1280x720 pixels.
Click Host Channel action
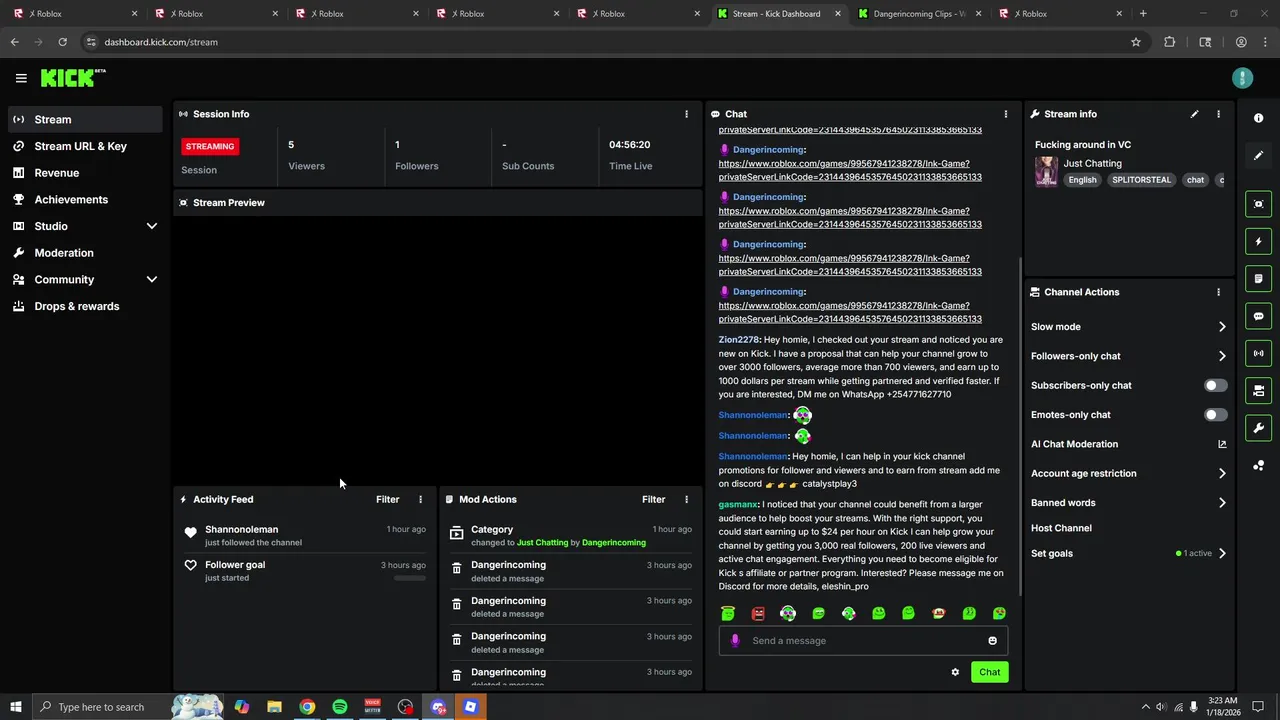pos(1061,528)
